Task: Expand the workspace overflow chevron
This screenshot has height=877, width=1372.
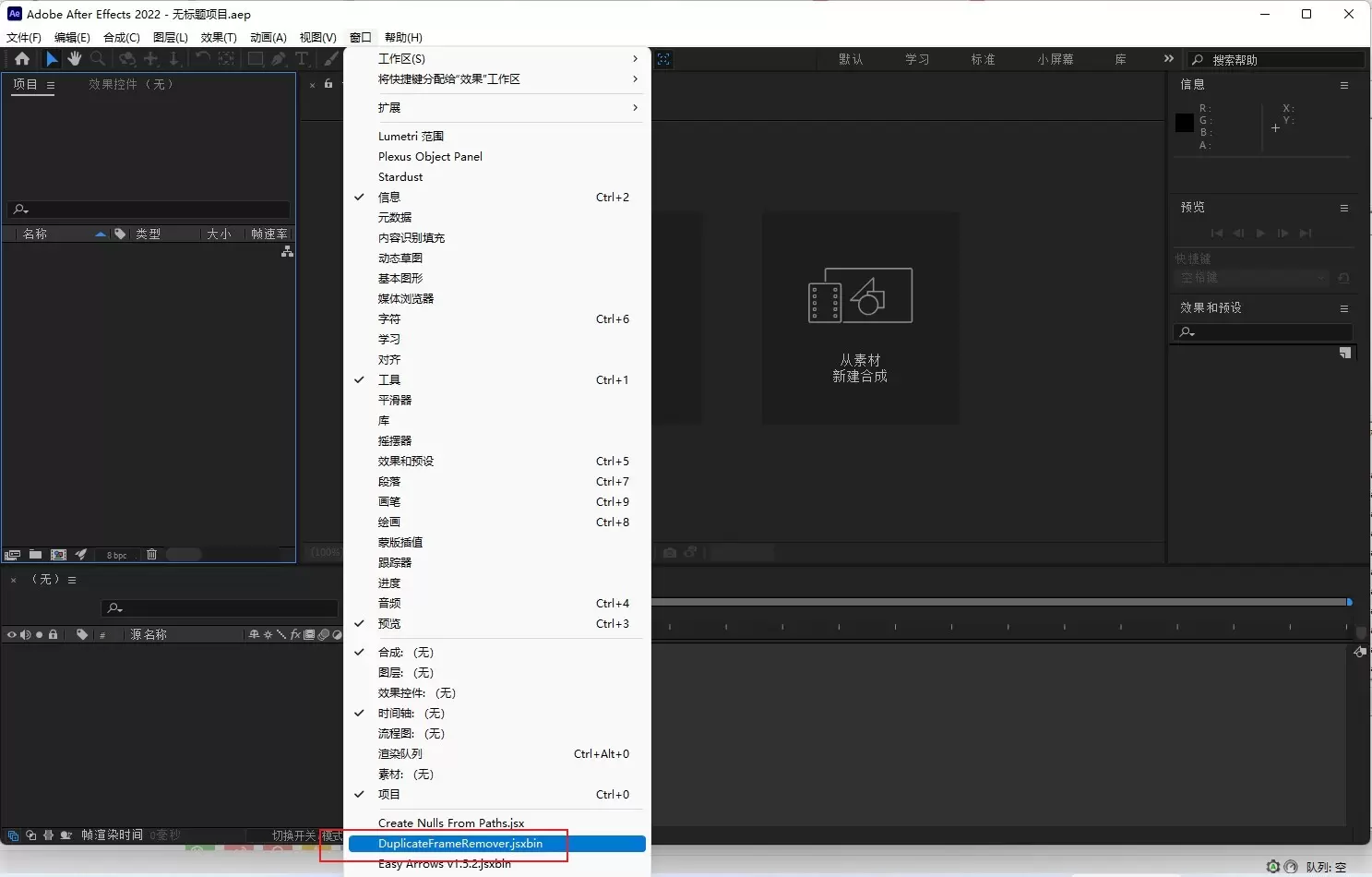Action: pyautogui.click(x=1169, y=59)
